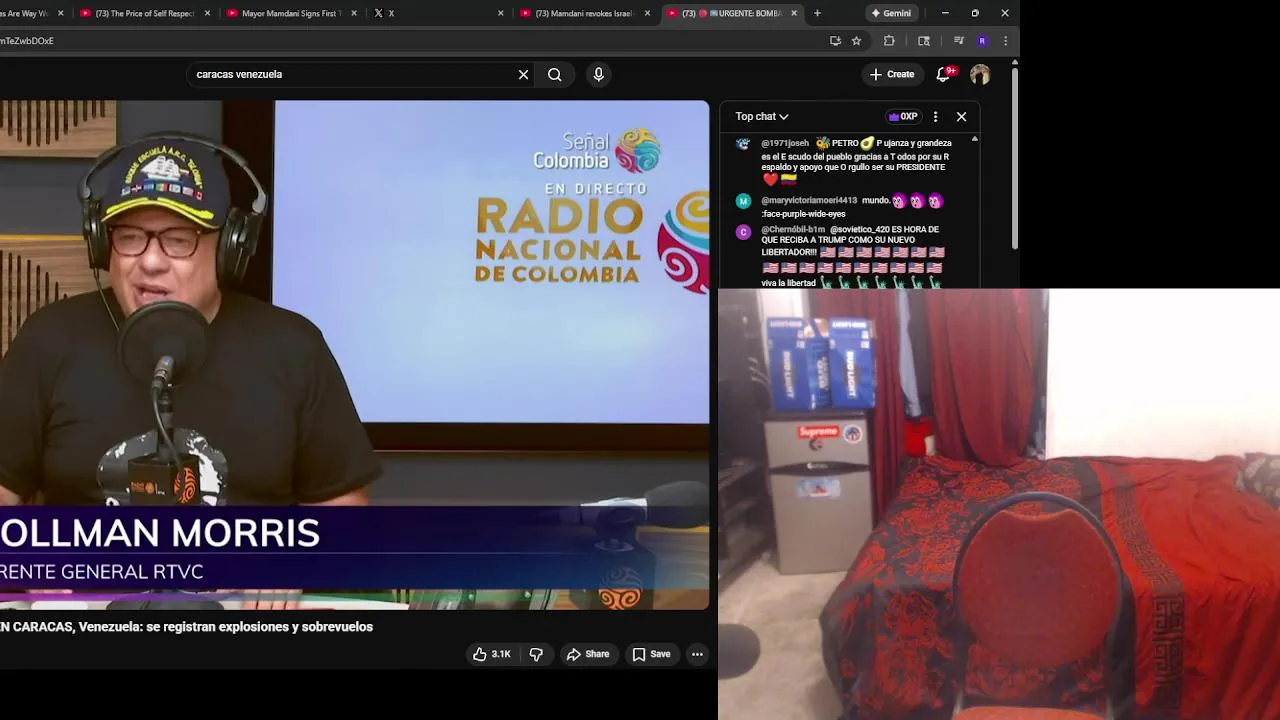Save the video to a playlist
The width and height of the screenshot is (1280, 720).
point(650,654)
